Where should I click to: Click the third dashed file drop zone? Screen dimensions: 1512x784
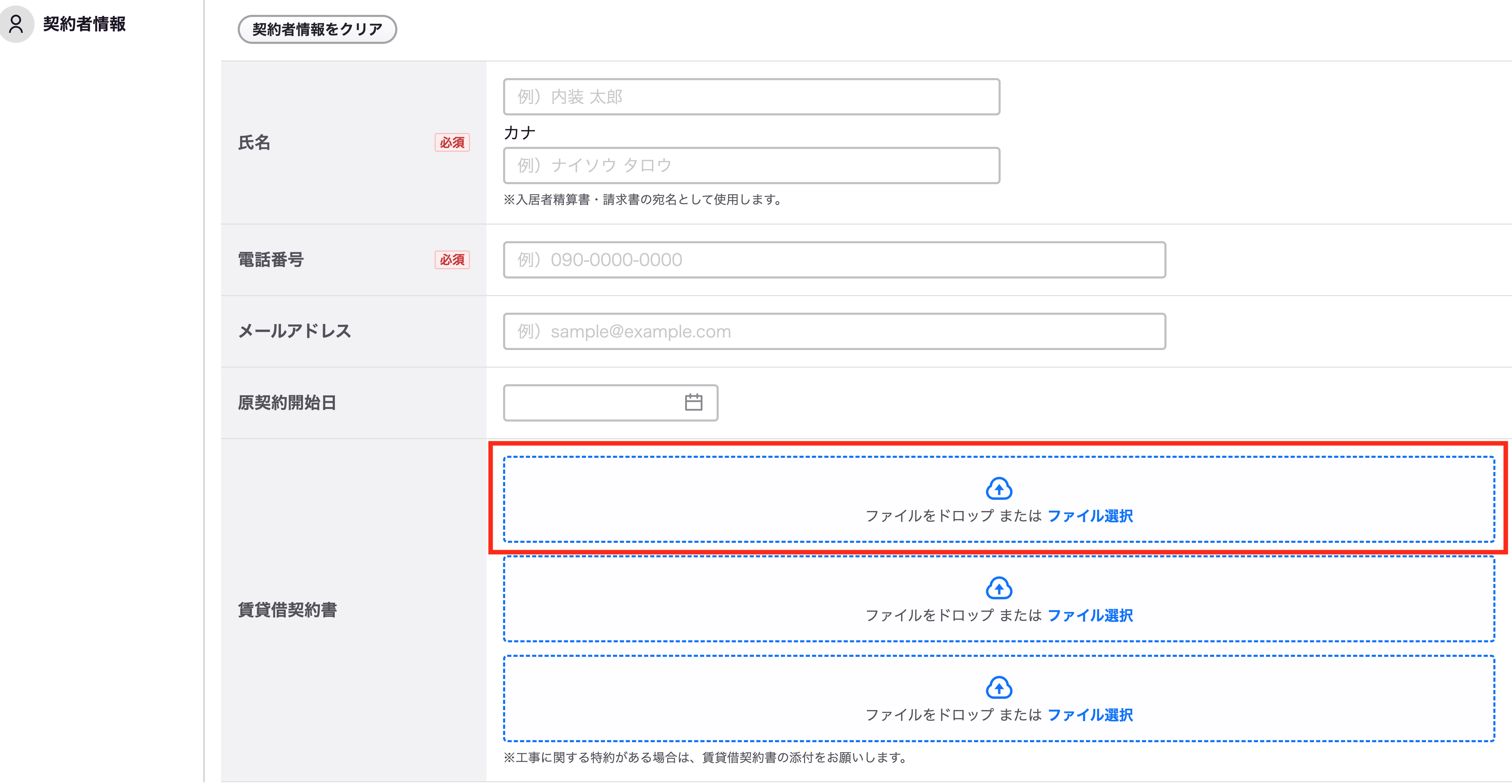pos(999,699)
